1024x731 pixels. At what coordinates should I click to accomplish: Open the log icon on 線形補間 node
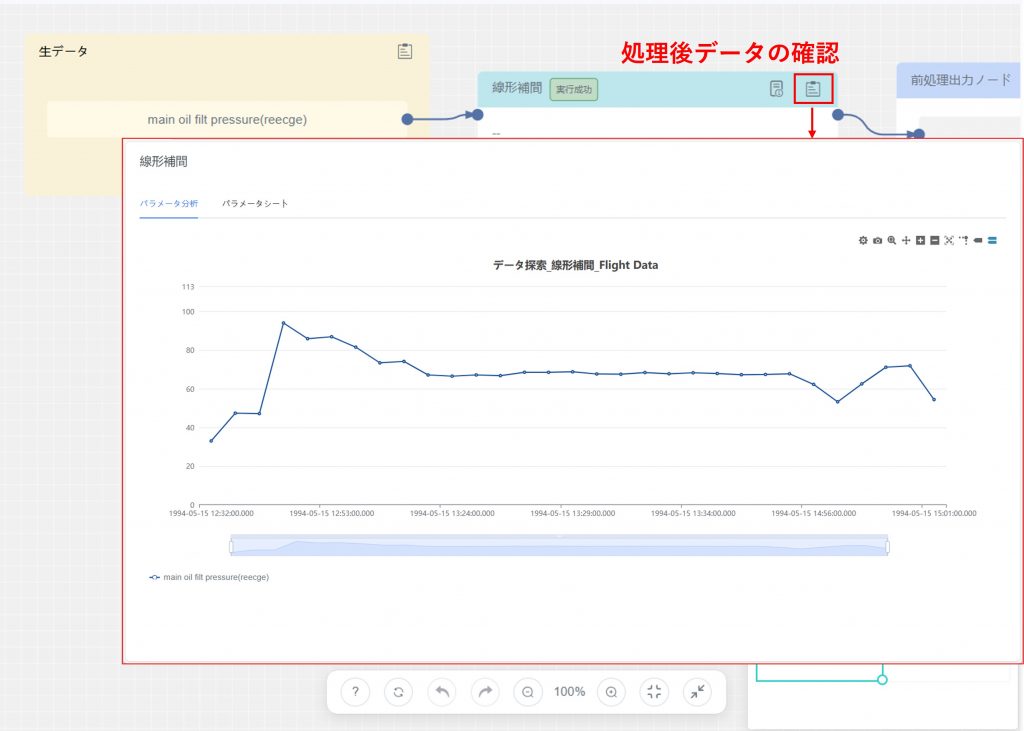pyautogui.click(x=776, y=89)
